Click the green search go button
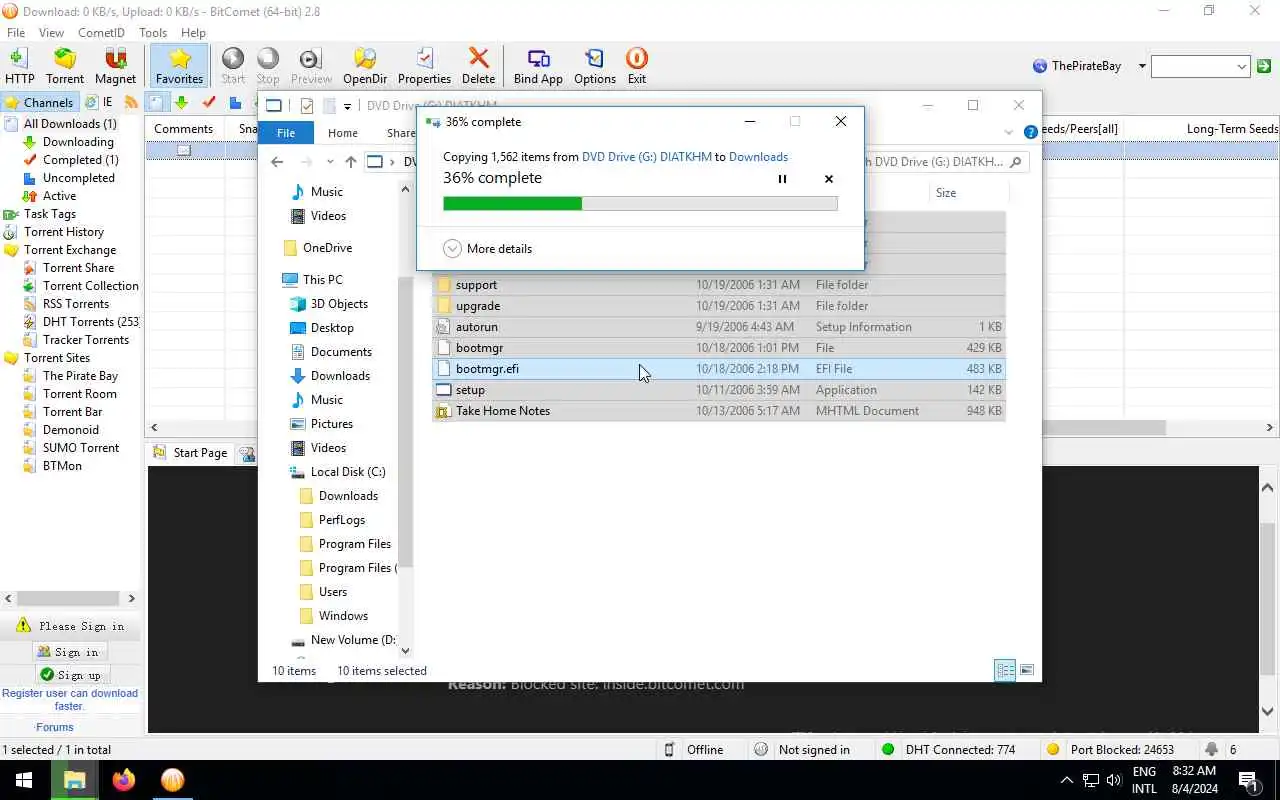Screen dimensions: 1280x800 [x=1264, y=67]
